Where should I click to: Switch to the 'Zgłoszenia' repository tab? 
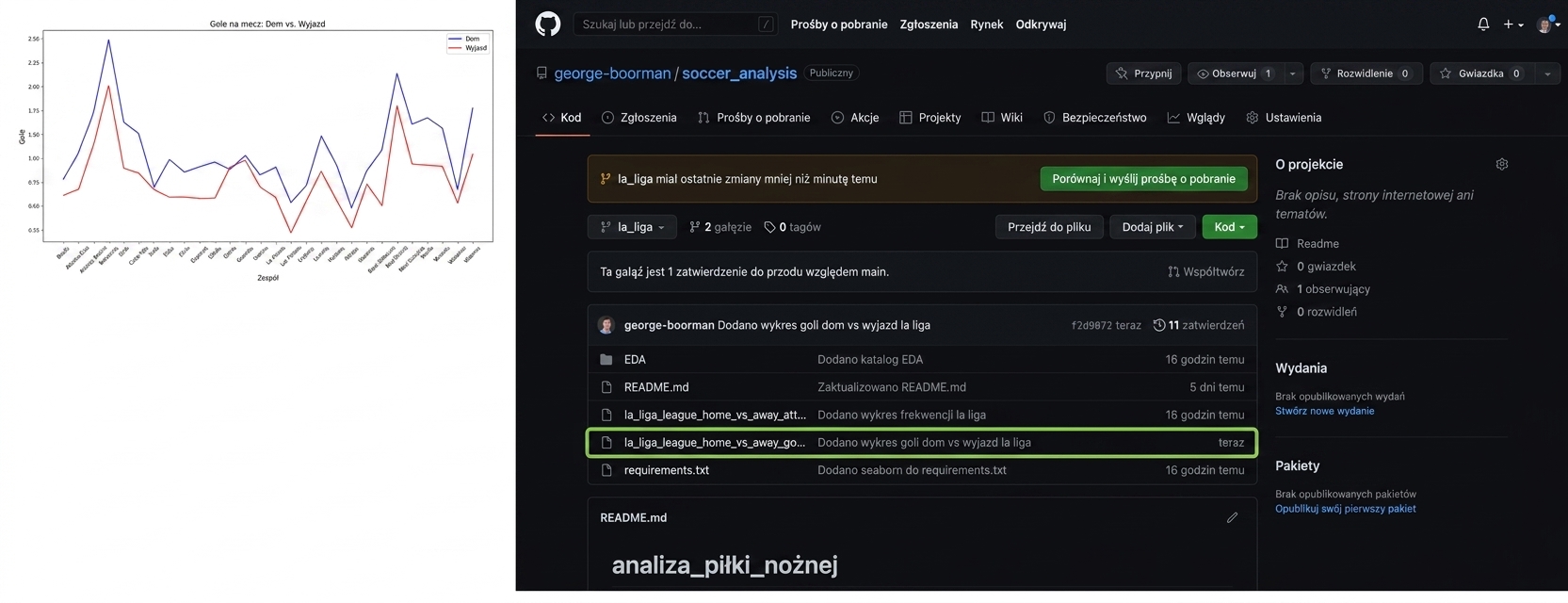coord(639,118)
